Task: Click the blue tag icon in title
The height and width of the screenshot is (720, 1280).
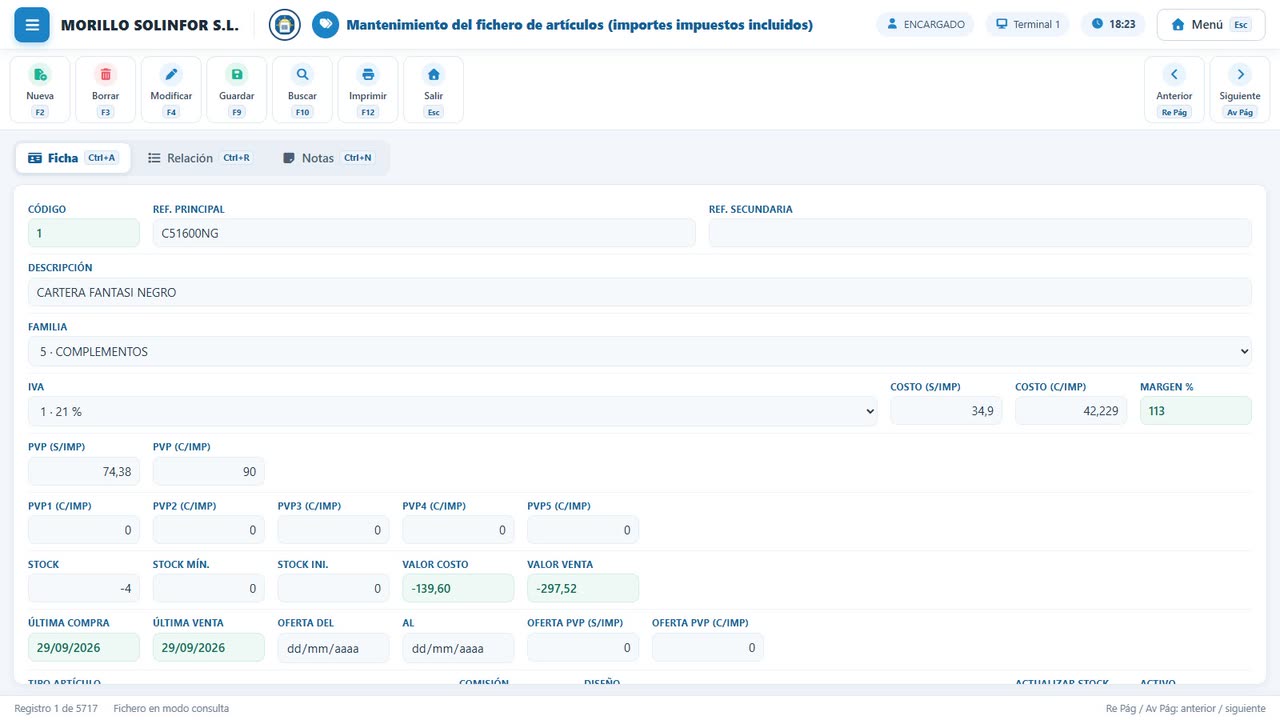Action: [325, 24]
